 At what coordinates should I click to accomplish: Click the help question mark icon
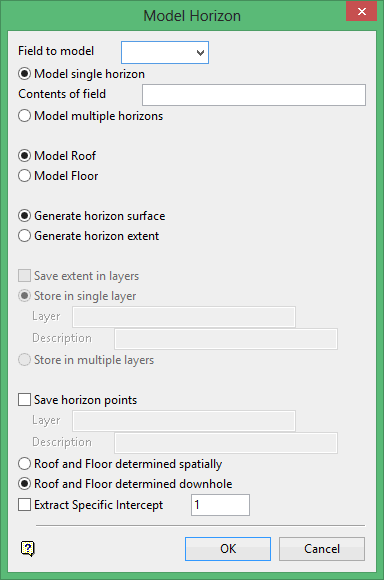click(28, 549)
